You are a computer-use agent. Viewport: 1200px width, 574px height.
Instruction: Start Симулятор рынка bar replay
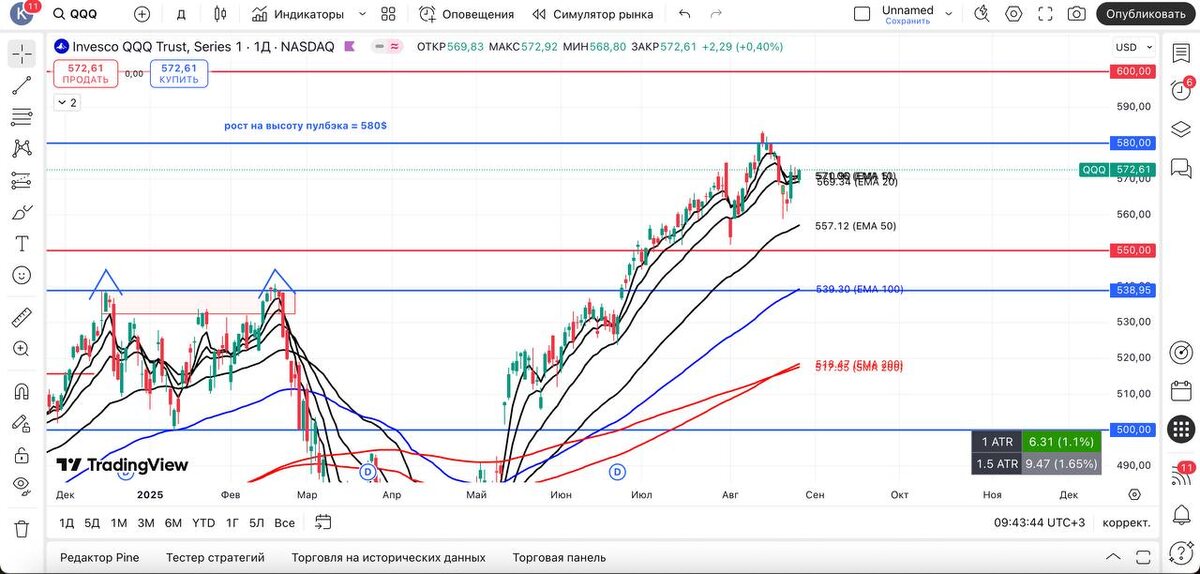(592, 14)
